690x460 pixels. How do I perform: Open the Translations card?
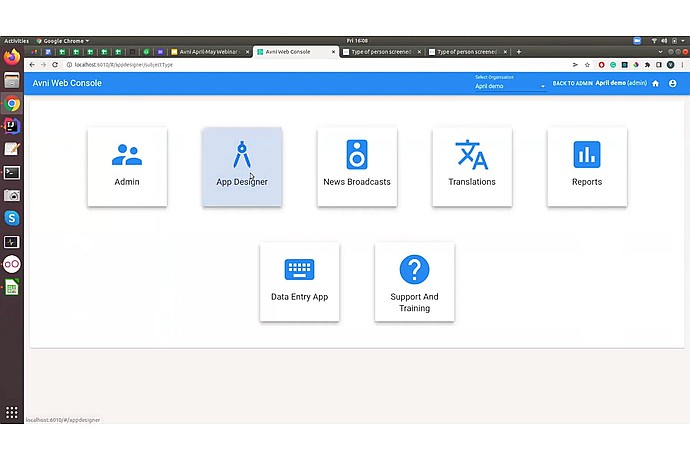point(472,167)
